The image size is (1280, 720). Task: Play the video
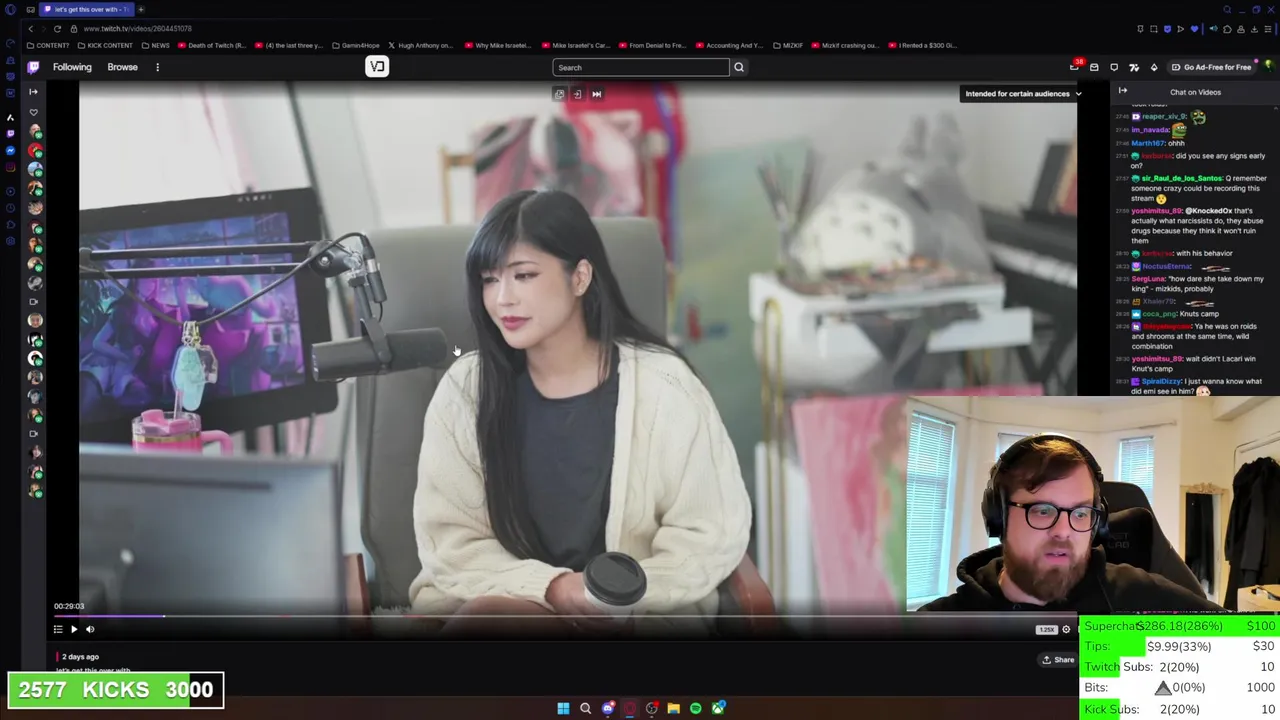(74, 629)
